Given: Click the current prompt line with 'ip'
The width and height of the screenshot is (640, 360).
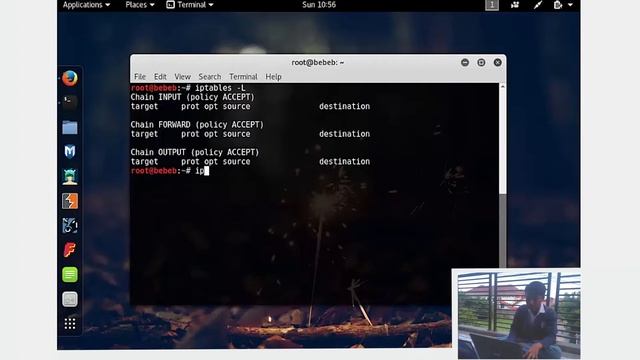Looking at the screenshot, I should 170,171.
